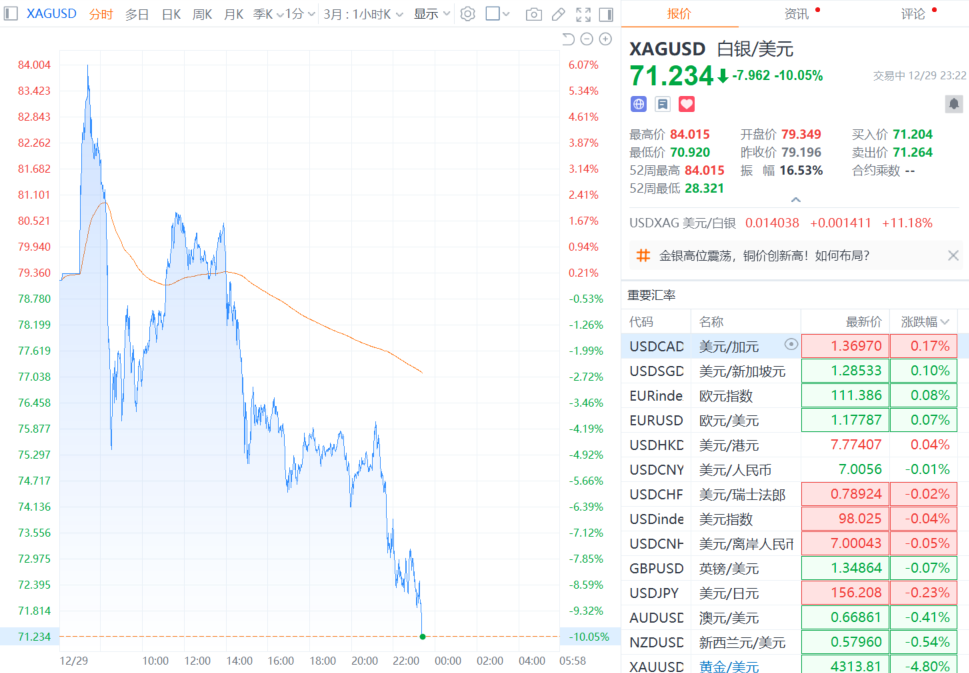Toggle the red heart favorite icon

687,104
